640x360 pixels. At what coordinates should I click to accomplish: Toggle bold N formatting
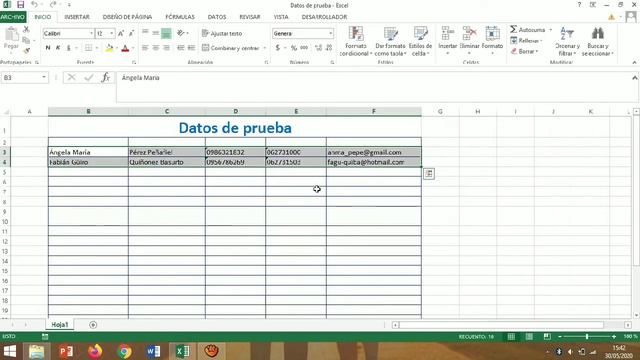(x=48, y=48)
